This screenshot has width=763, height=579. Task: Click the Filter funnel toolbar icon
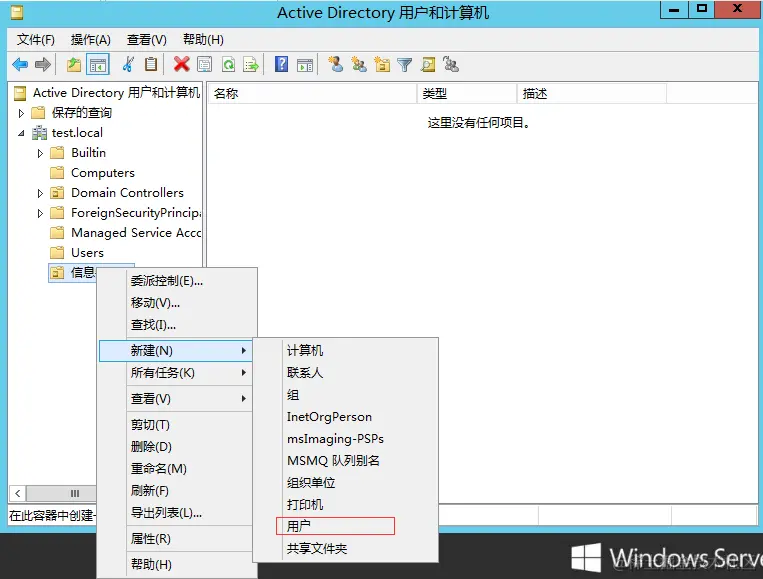404,64
